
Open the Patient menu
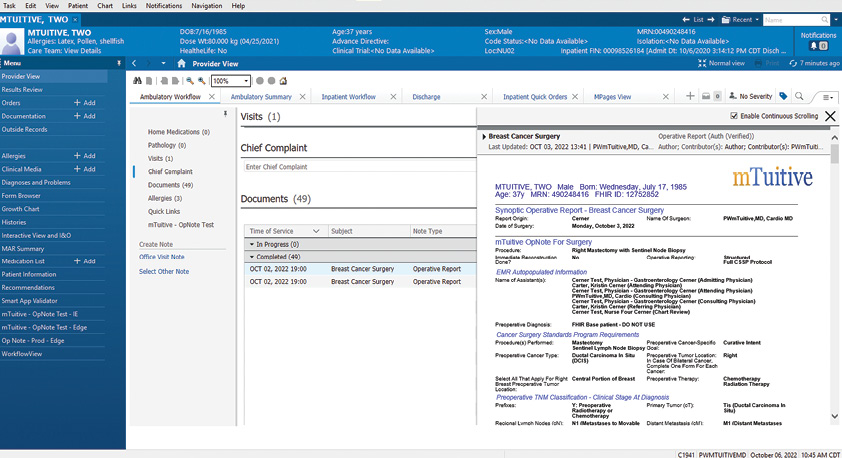(x=78, y=6)
